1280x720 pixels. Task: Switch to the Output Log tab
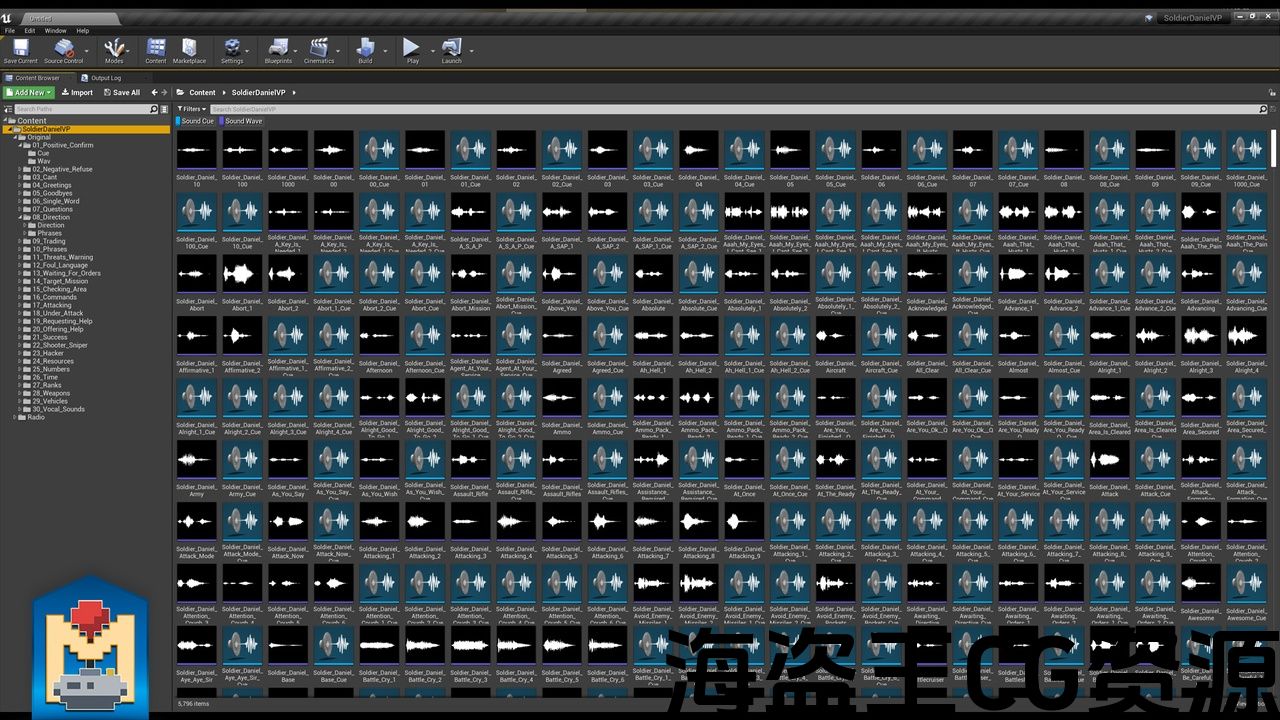(105, 78)
